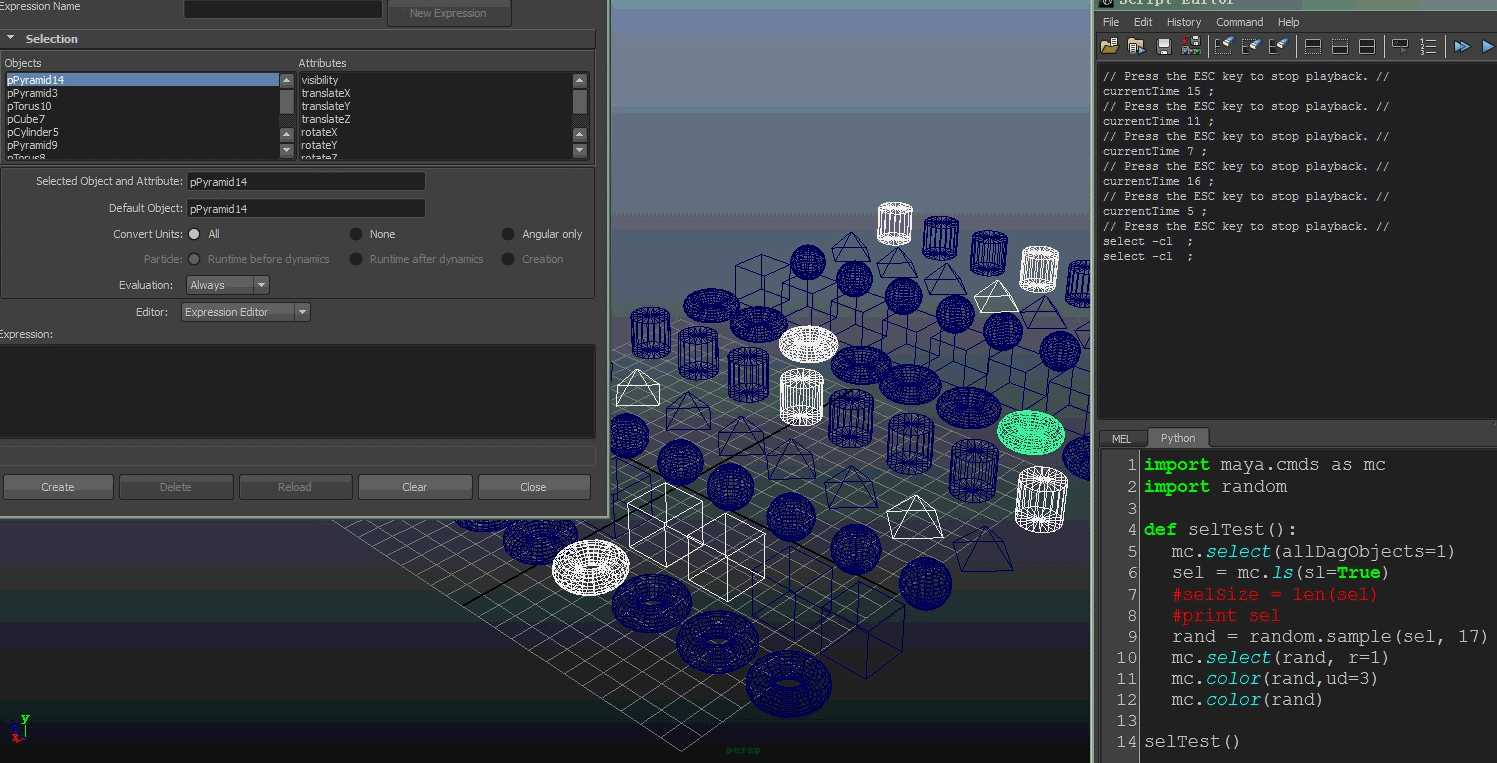Select visibility in Attributes list
This screenshot has width=1497, height=763.
click(435, 80)
